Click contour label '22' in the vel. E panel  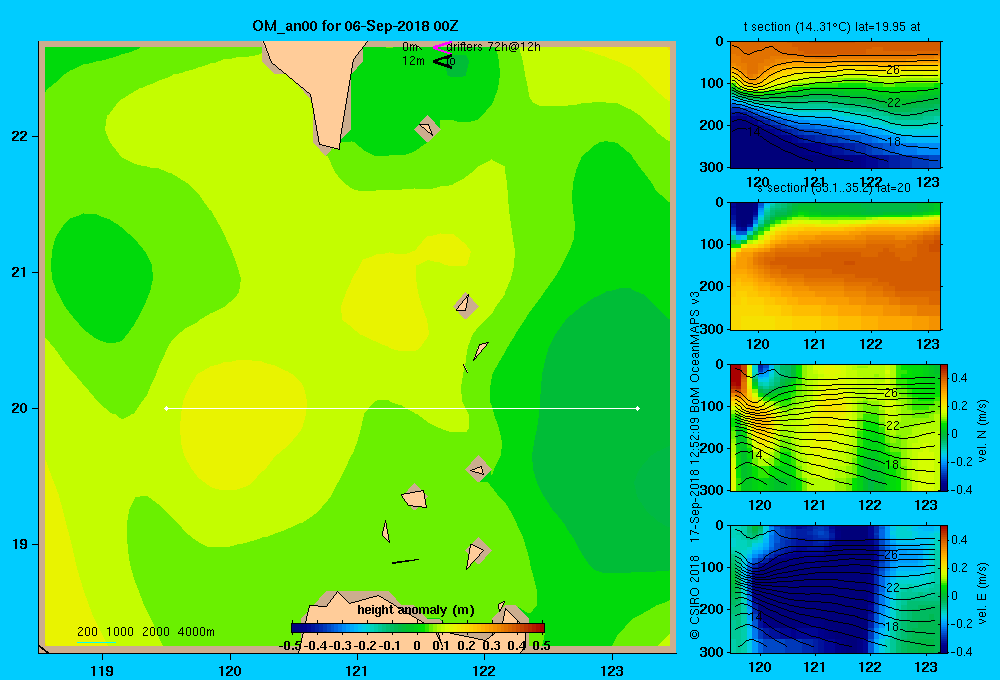pos(893,588)
